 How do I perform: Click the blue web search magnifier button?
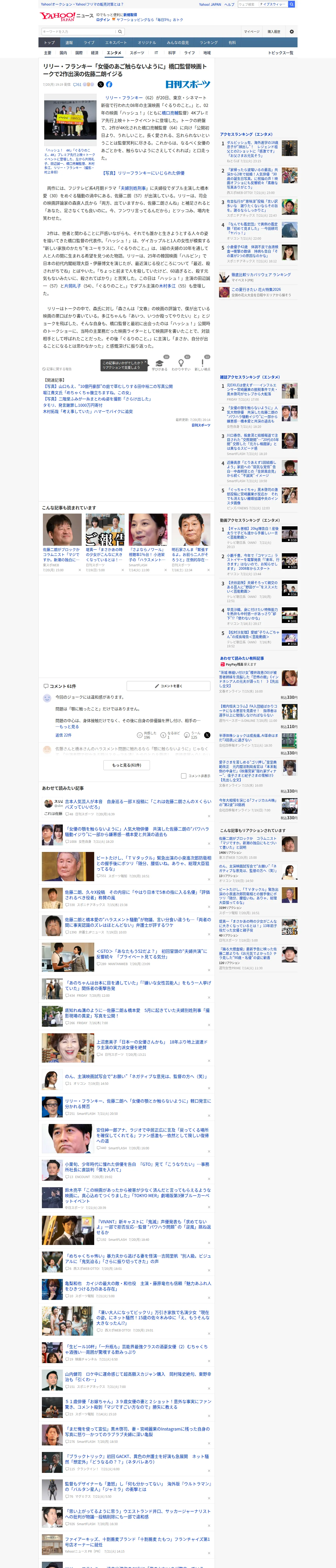coord(292,4)
